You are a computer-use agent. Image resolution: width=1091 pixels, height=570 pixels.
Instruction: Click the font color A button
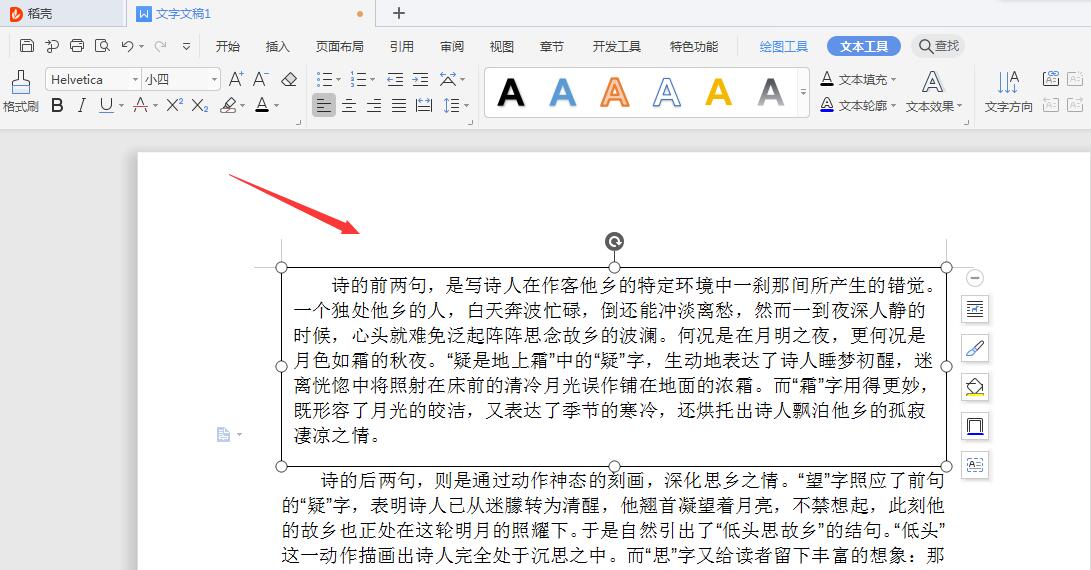[262, 105]
